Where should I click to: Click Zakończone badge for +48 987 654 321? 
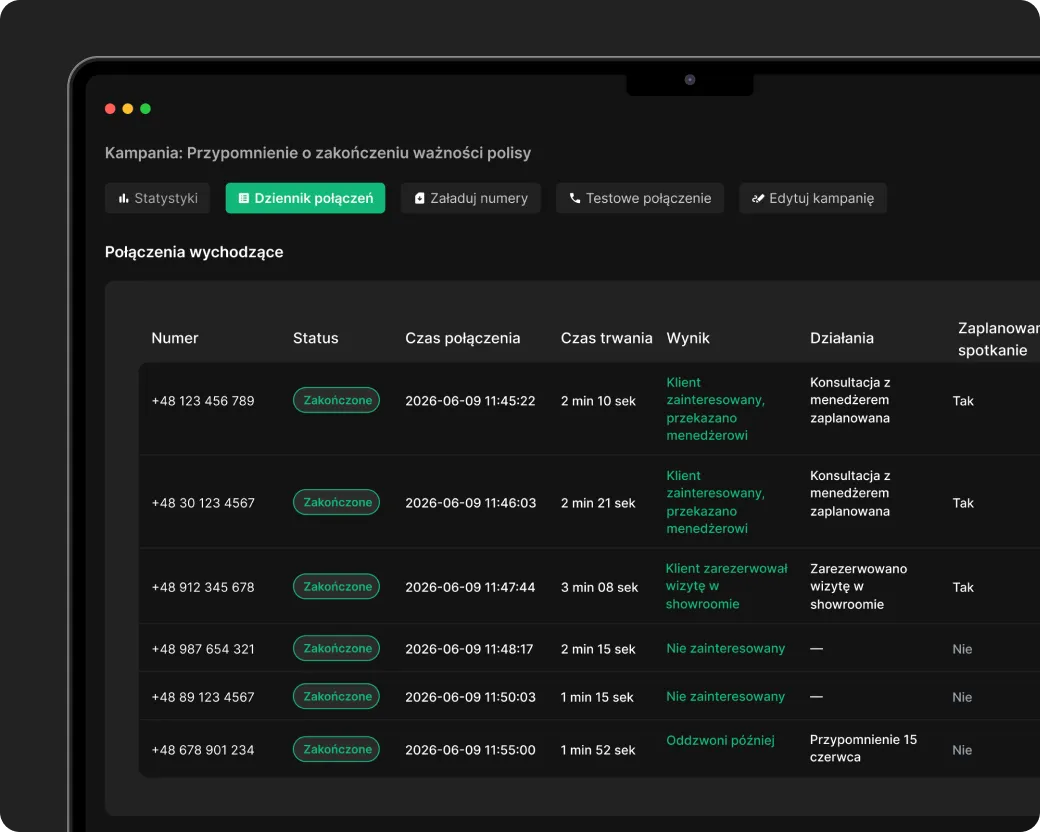pos(336,648)
